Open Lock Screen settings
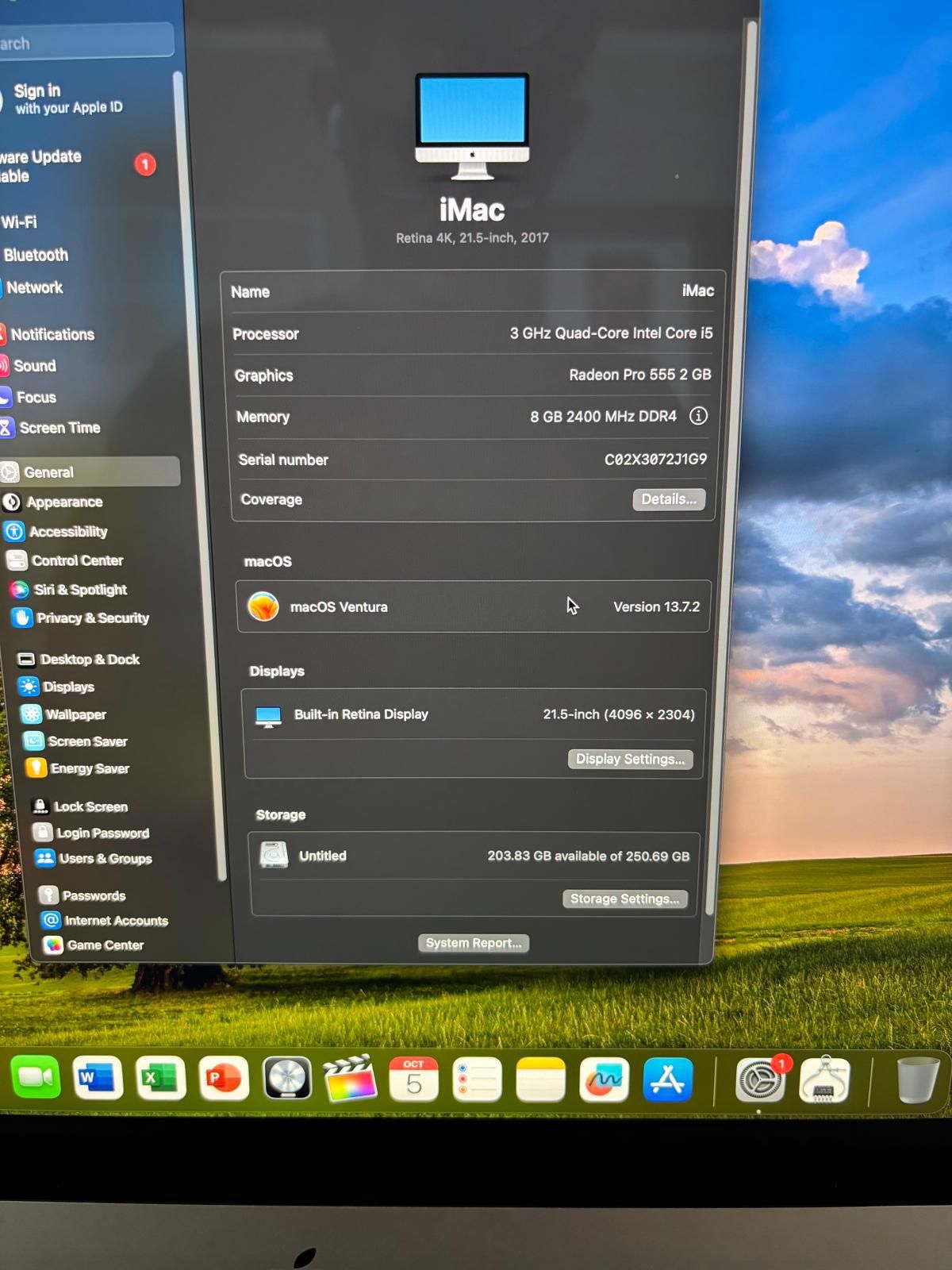Screen dimensions: 952x1270 [x=79, y=806]
